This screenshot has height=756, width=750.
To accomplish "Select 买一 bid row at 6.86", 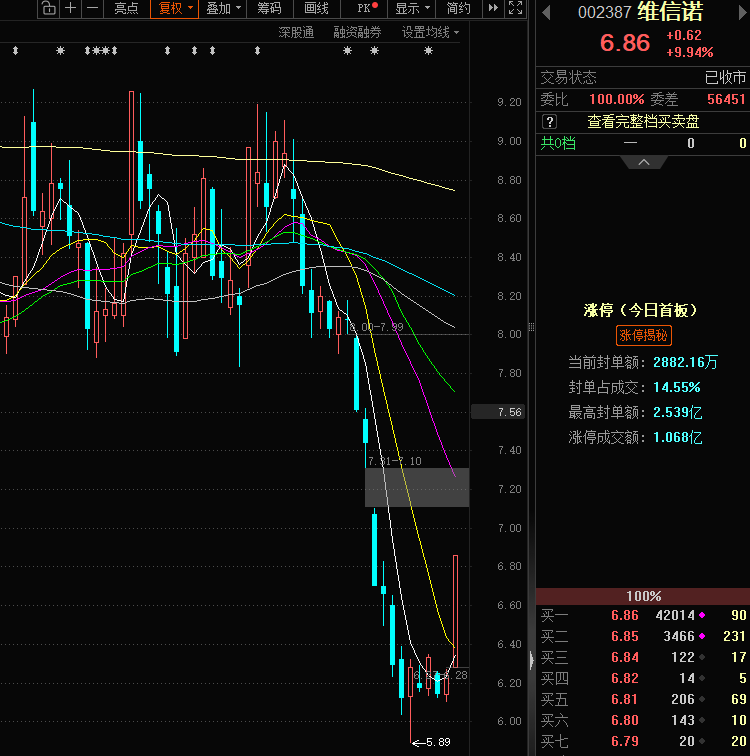I will pos(643,615).
